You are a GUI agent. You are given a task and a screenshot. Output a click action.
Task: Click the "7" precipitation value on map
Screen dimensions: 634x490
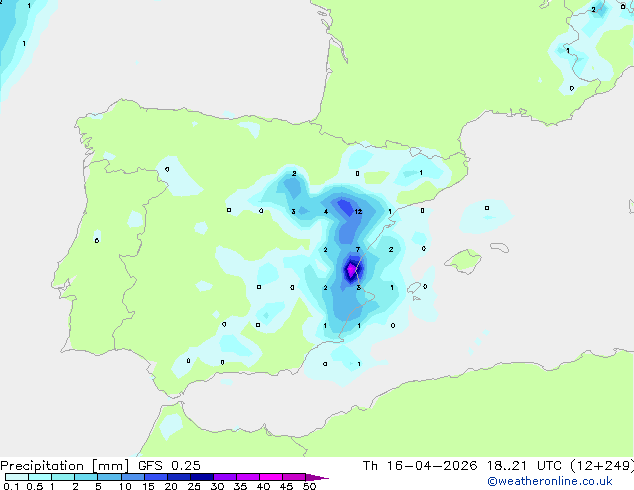[x=357, y=249]
